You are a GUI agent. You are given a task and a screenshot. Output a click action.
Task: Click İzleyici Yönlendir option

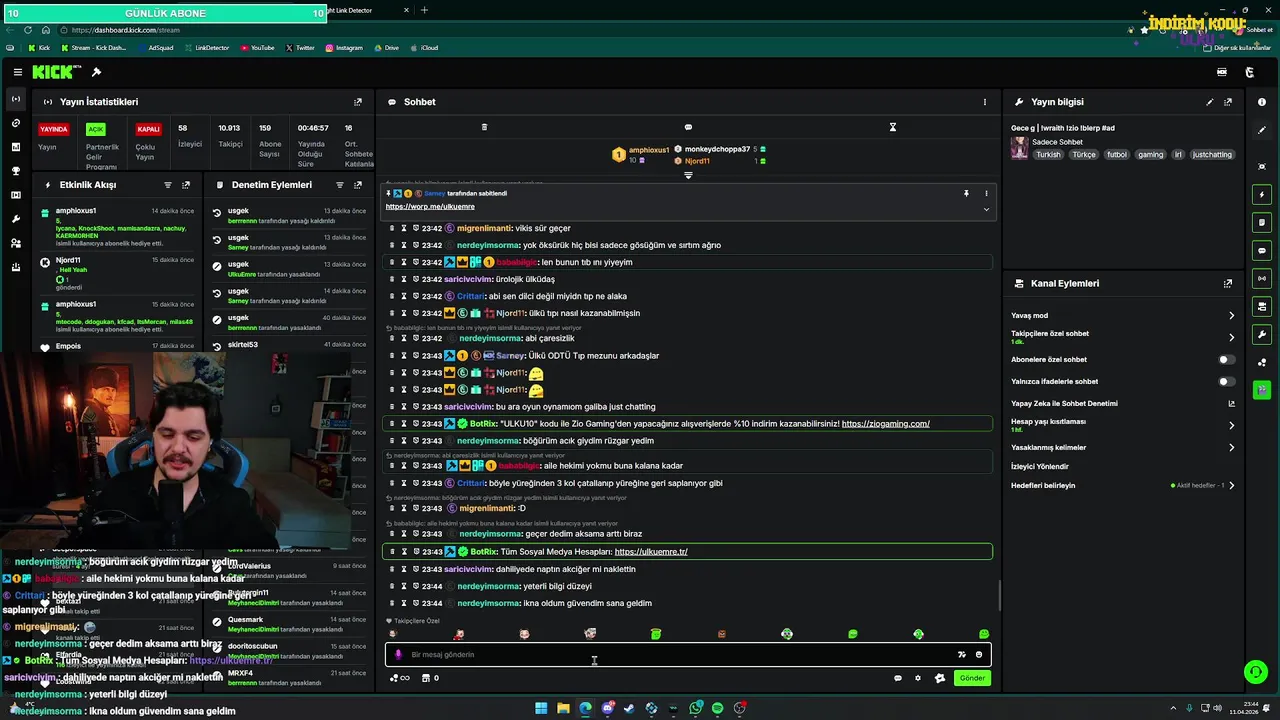pos(1040,466)
